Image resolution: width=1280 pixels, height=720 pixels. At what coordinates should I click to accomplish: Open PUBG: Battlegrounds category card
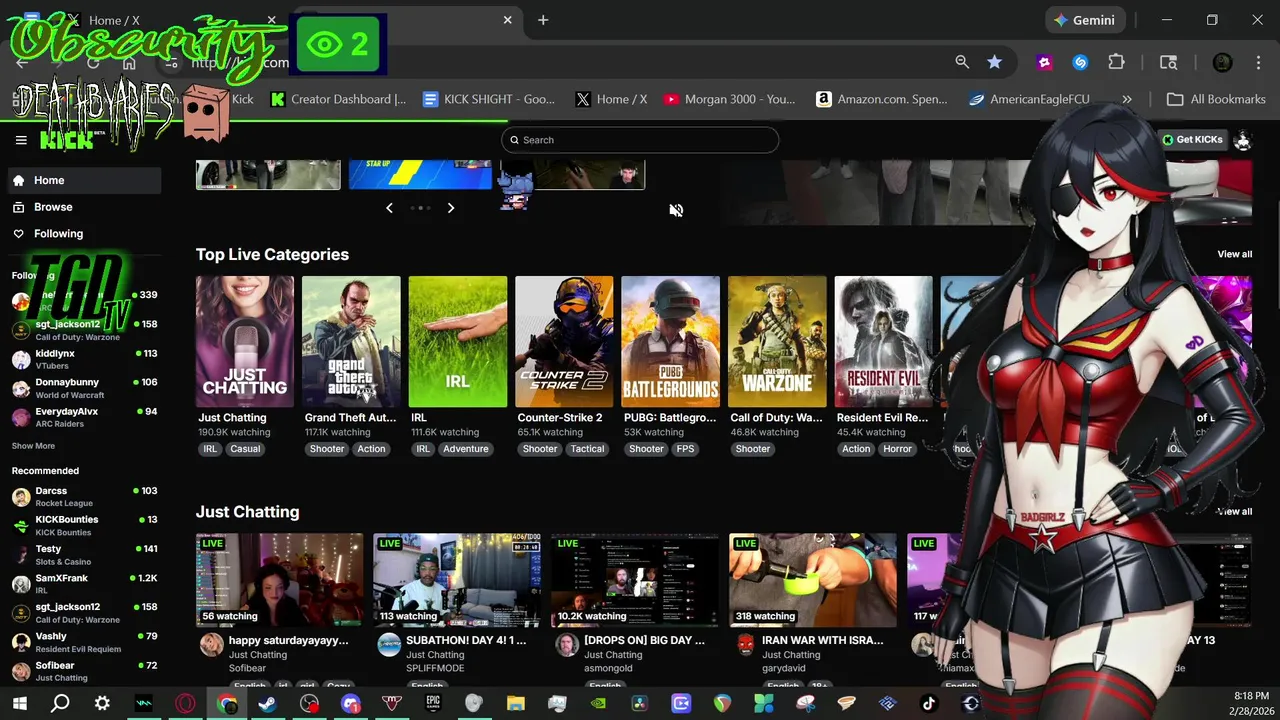click(670, 341)
